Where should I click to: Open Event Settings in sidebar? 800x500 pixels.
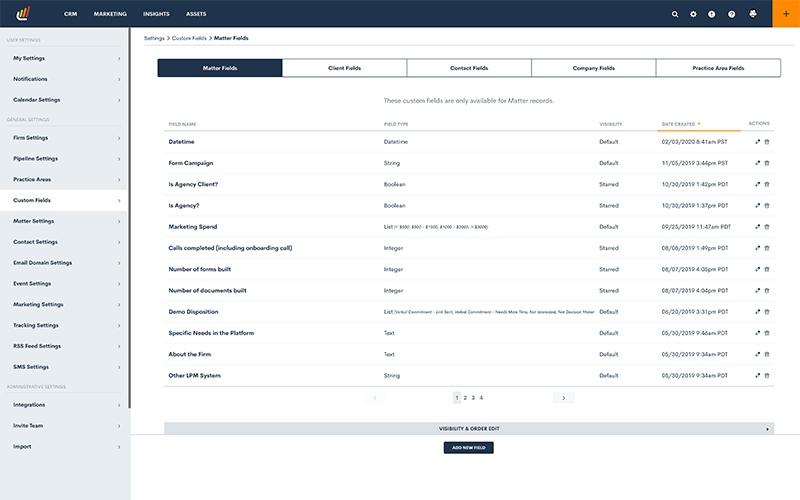pyautogui.click(x=64, y=284)
